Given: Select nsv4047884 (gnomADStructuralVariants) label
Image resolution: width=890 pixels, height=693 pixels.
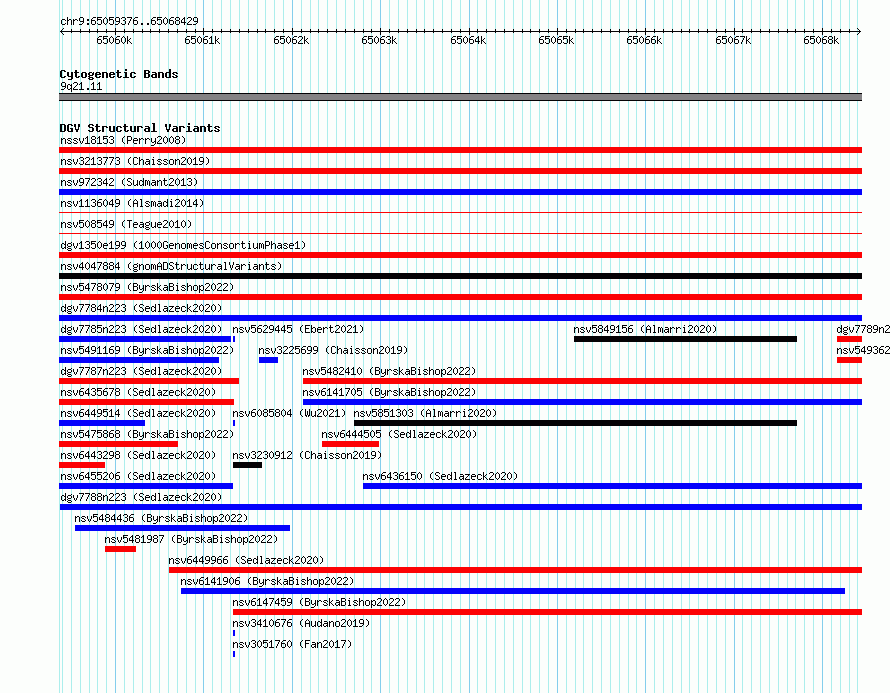Looking at the screenshot, I should point(171,266).
